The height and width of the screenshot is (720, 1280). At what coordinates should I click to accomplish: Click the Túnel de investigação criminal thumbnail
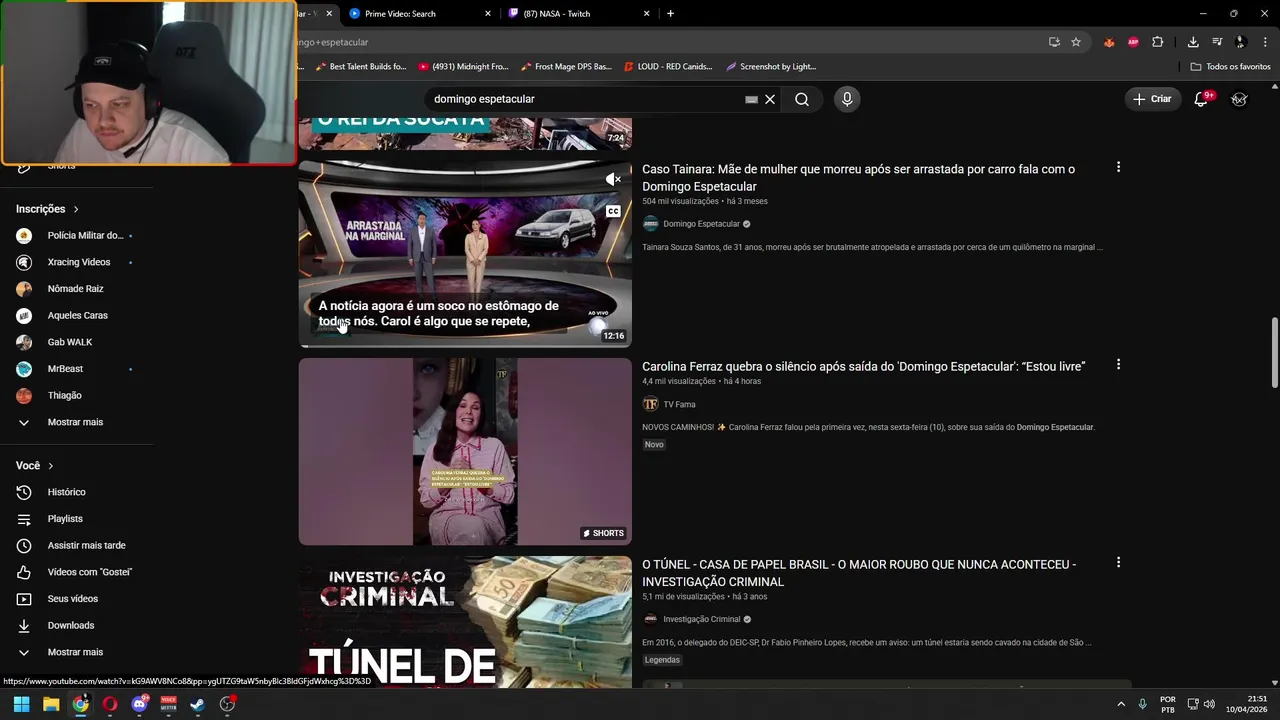(x=465, y=622)
